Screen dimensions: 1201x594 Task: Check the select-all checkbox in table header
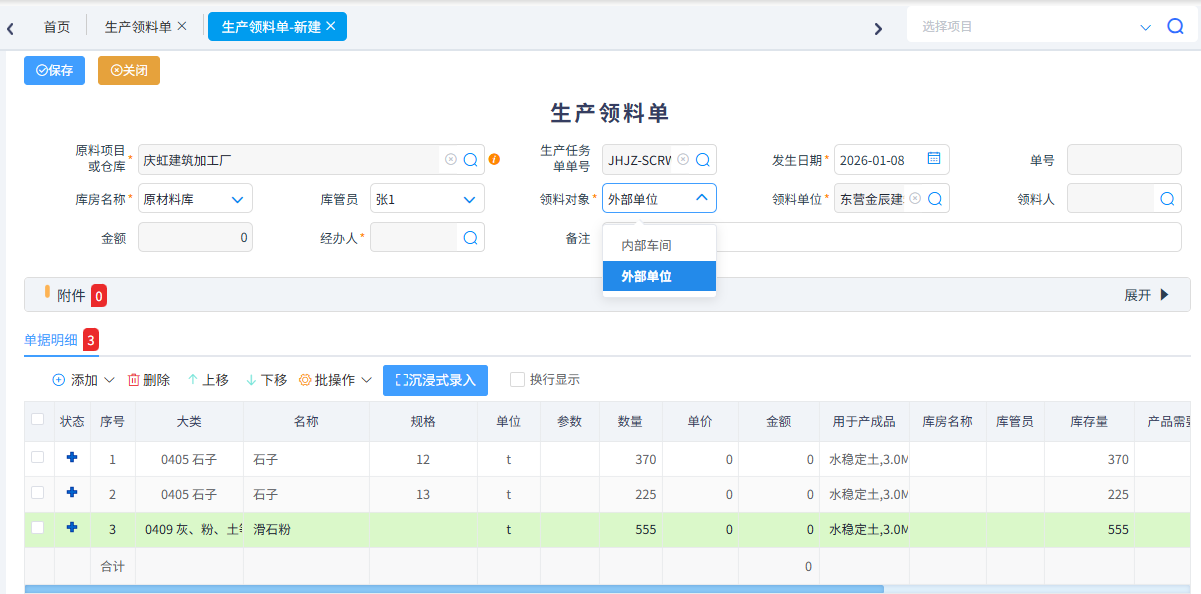(37, 421)
